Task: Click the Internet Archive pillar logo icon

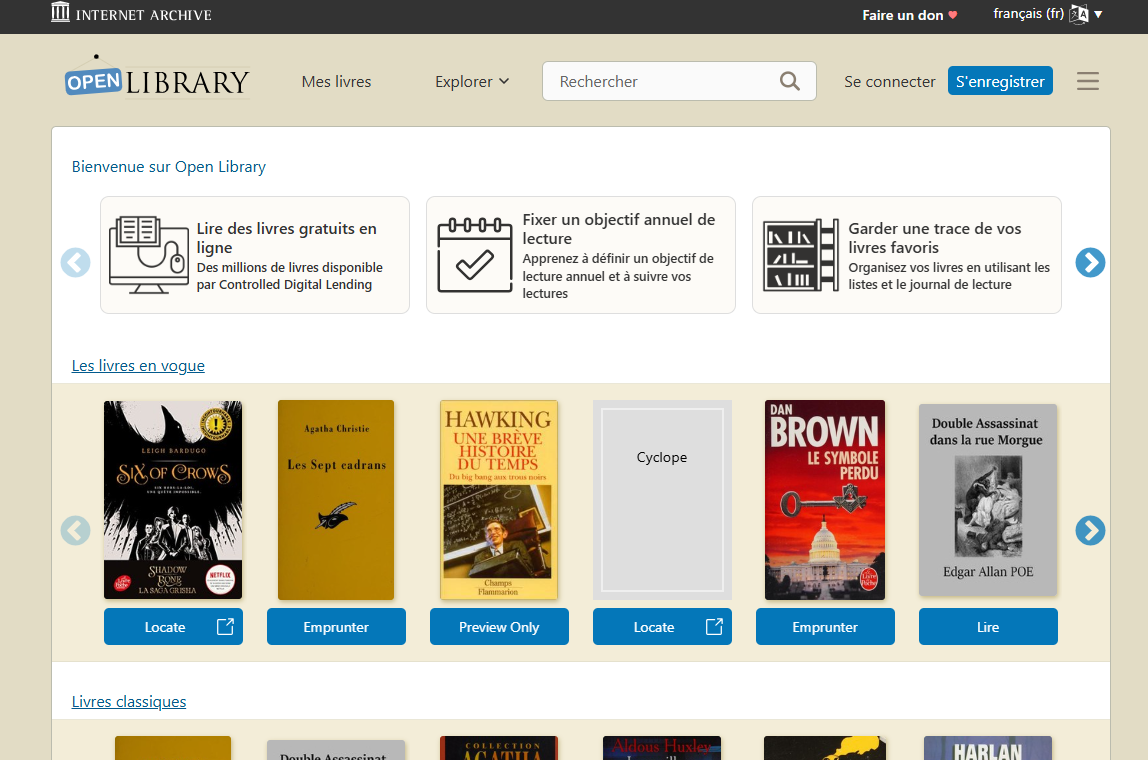Action: coord(60,12)
